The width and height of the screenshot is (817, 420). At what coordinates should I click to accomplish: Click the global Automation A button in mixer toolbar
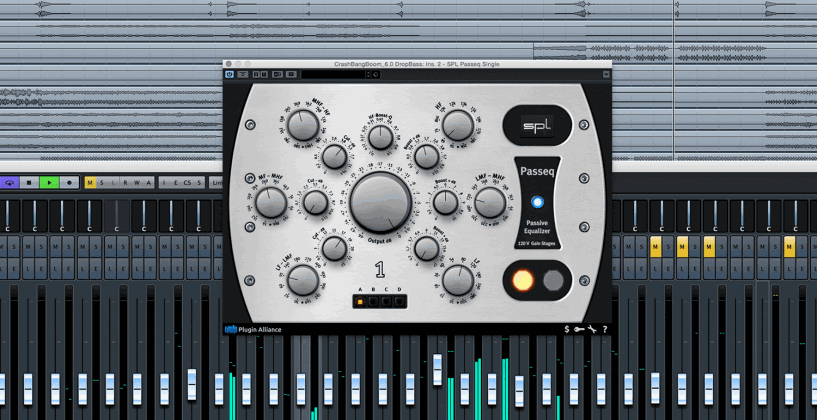coord(148,182)
